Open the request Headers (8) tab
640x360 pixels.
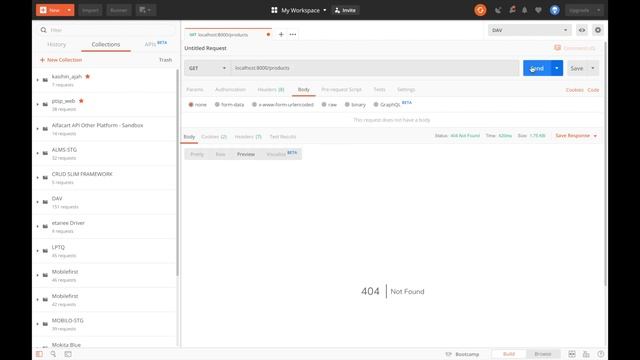271,89
